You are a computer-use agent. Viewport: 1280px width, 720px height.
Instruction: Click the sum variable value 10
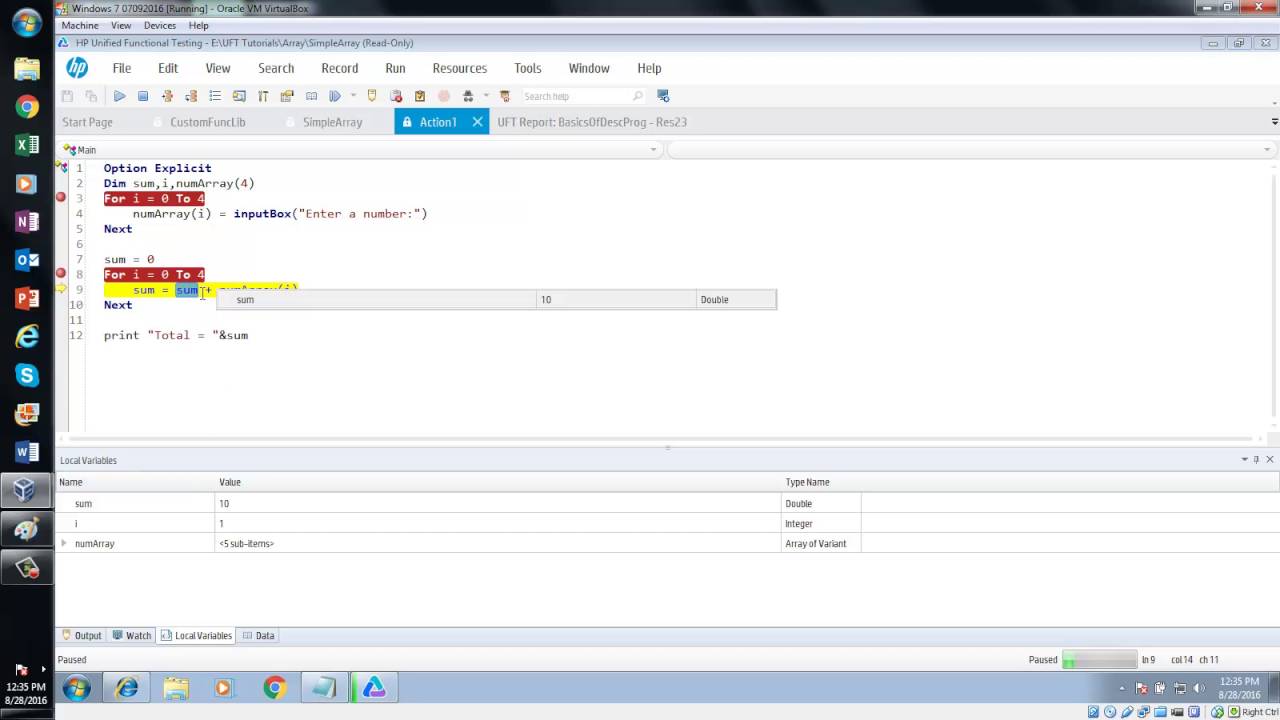tap(224, 504)
